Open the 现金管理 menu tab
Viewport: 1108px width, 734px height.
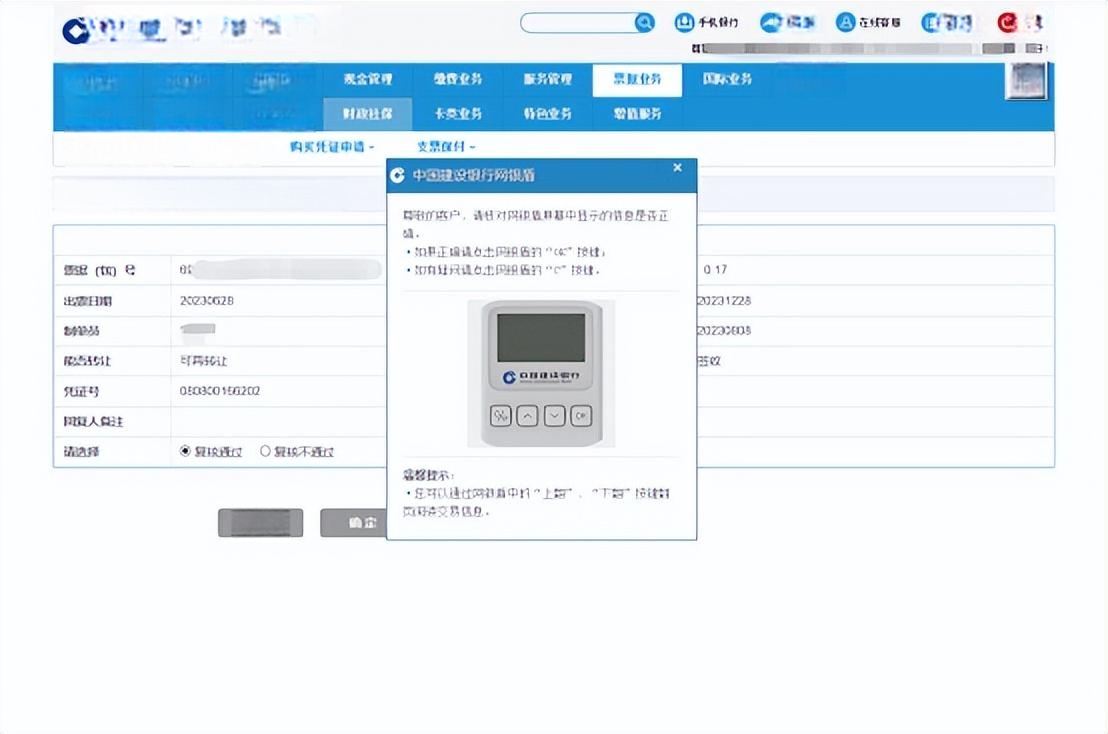click(x=367, y=79)
